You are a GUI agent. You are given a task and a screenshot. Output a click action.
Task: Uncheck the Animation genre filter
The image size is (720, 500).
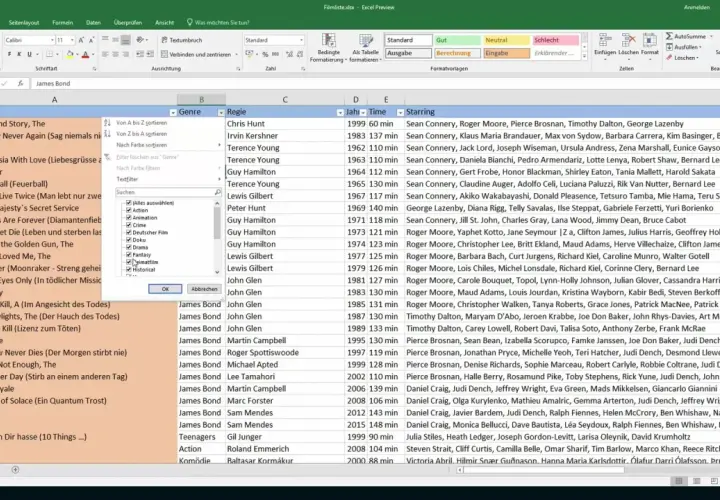pyautogui.click(x=129, y=218)
